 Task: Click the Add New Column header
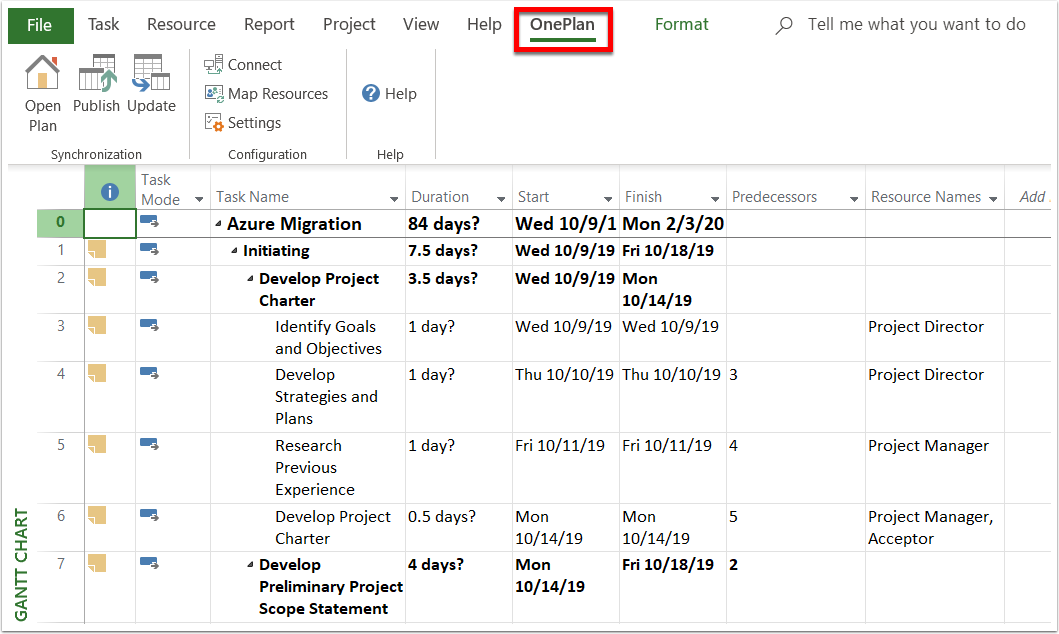1031,197
